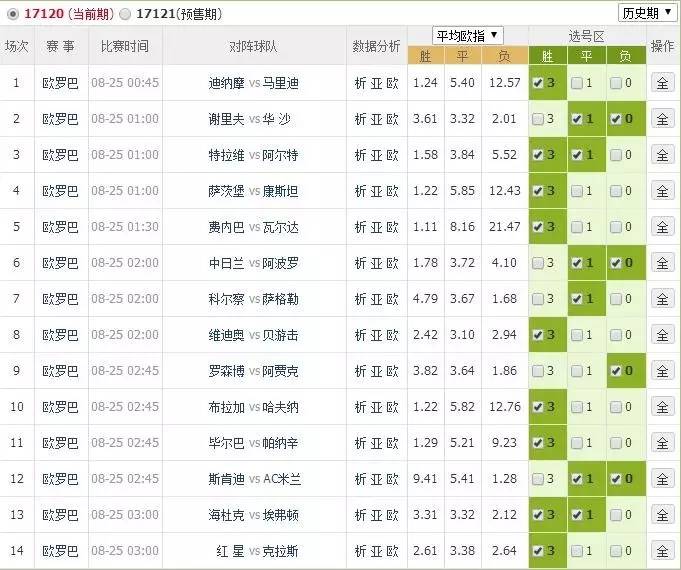Check the loss (0) checkbox for match 14
Viewport: 681px width, 570px height.
[615, 551]
